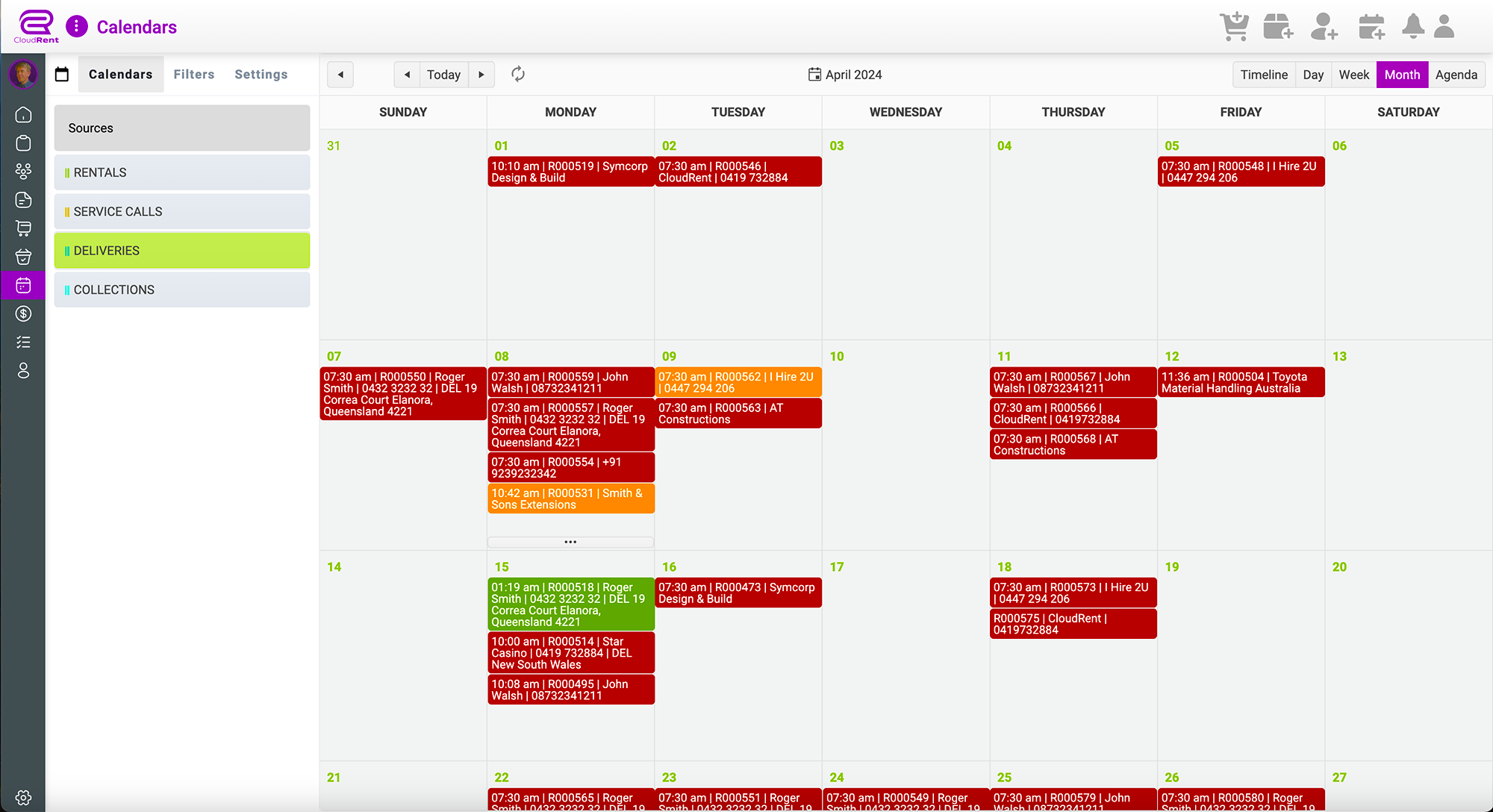Open event R000548 Hire 2U on April 05
Viewport: 1493px width, 812px height.
1241,172
